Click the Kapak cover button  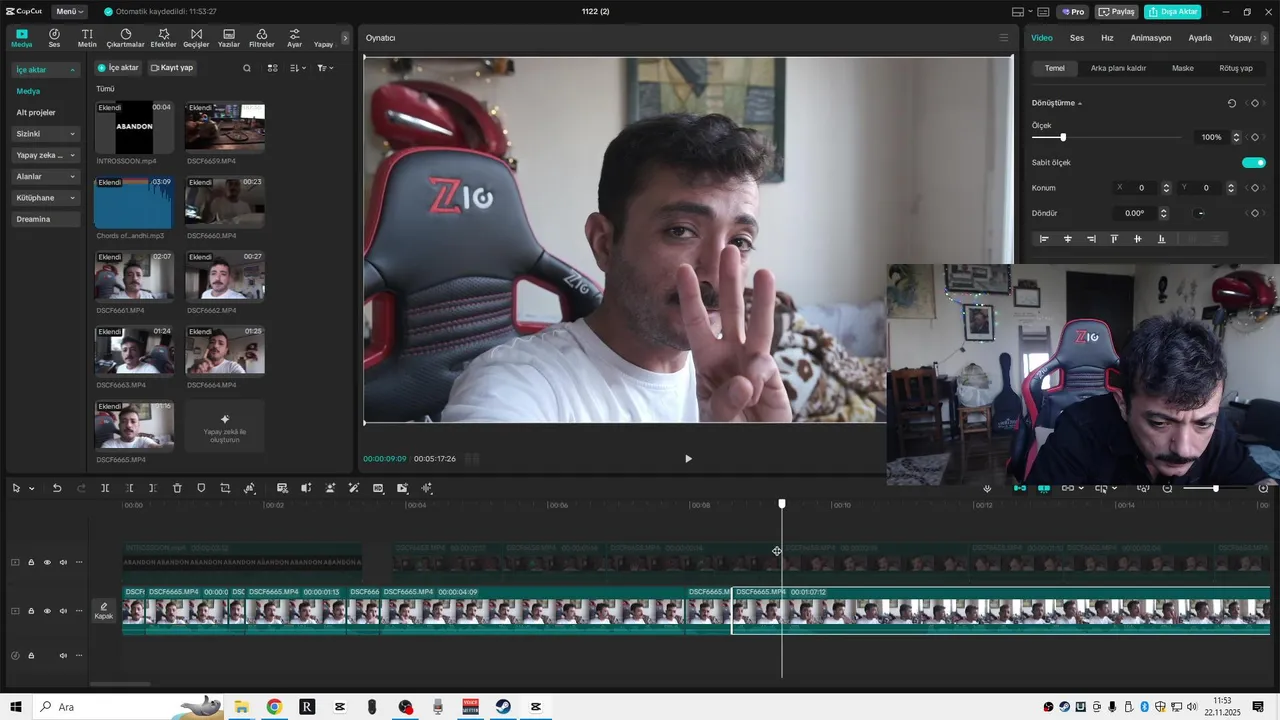tap(104, 611)
